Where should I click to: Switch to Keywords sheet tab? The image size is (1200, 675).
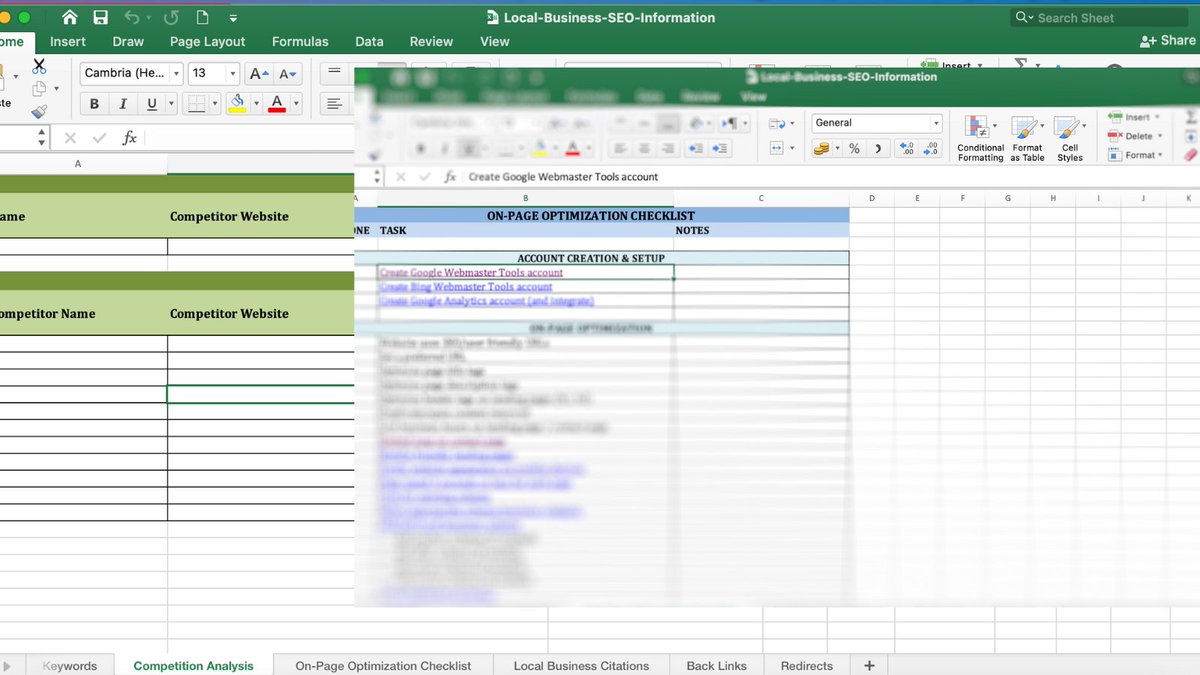point(70,665)
